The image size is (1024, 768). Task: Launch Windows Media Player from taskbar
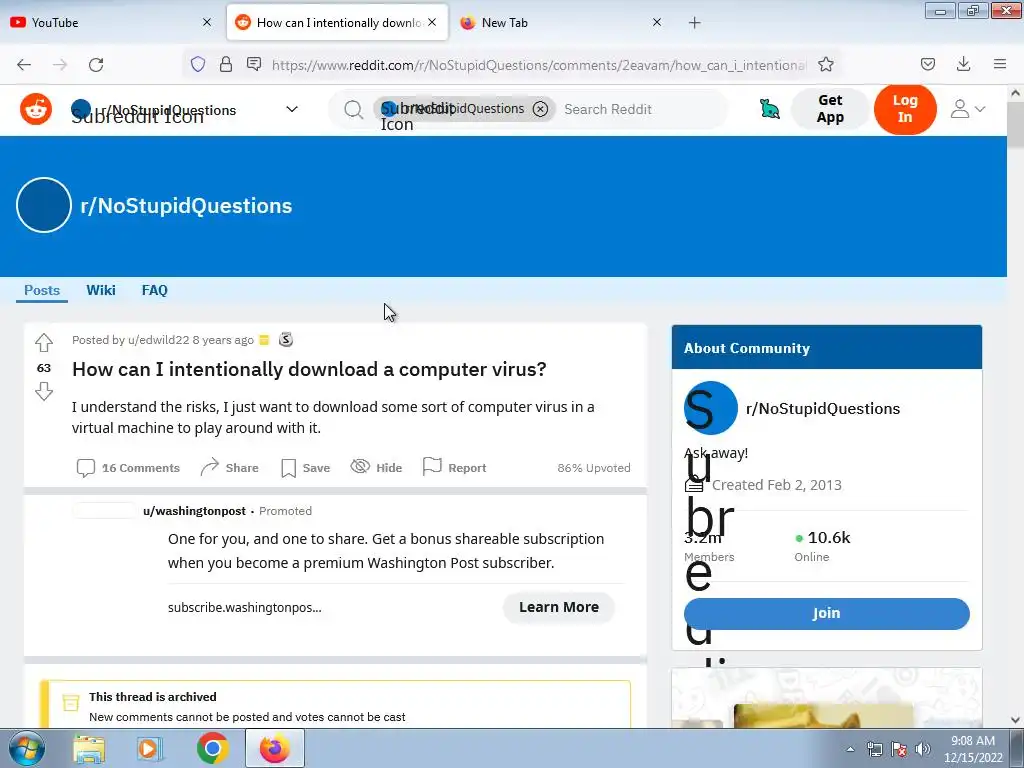click(150, 748)
